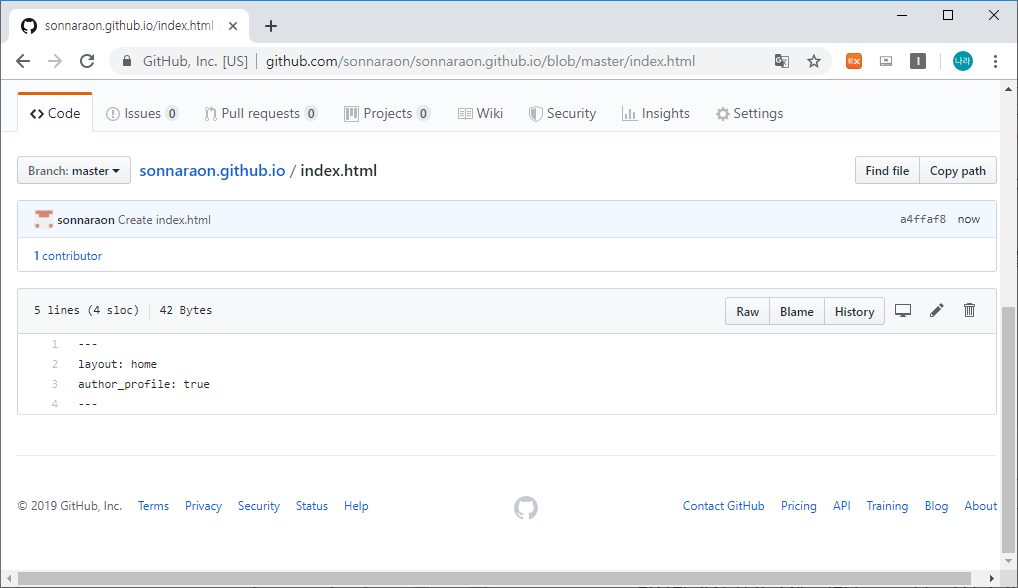
Task: Click the orange extension icon
Action: (x=854, y=61)
